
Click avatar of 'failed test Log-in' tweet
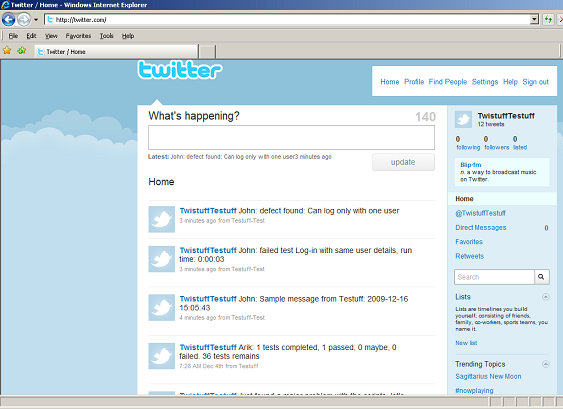[162, 259]
